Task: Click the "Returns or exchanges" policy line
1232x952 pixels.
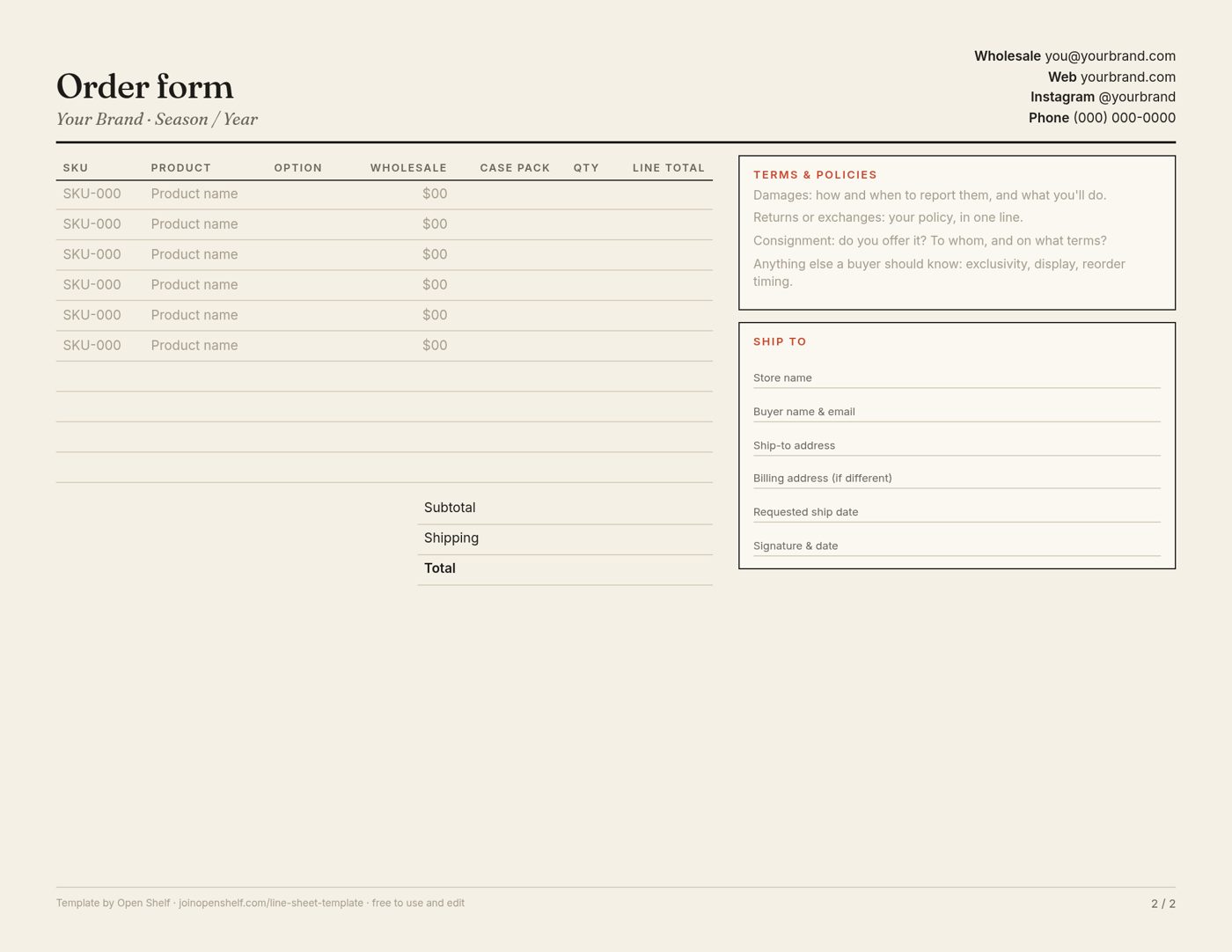Action: tap(888, 217)
